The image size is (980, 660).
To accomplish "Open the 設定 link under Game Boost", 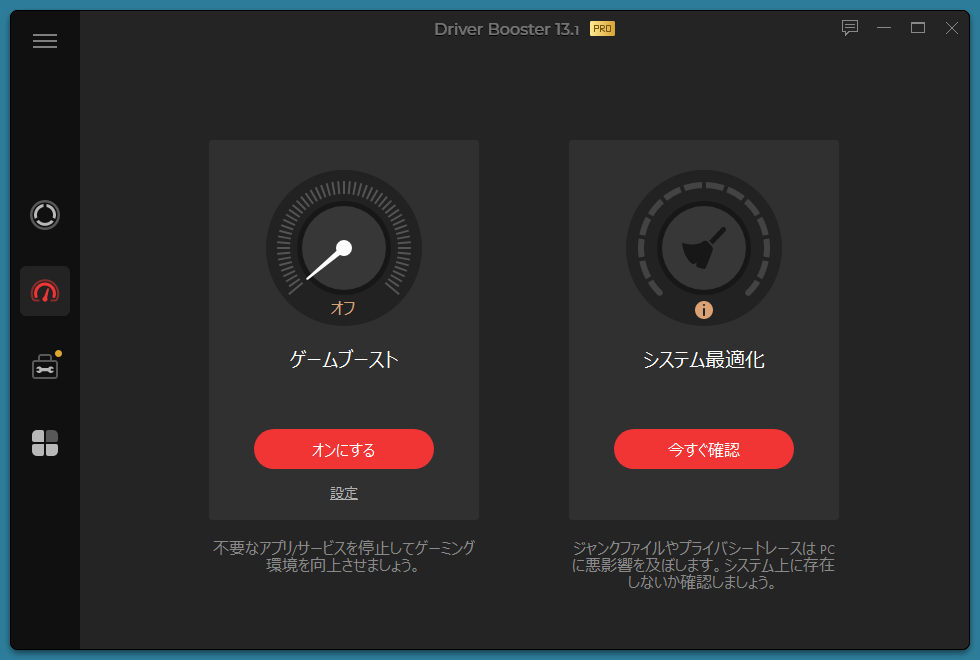I will (x=344, y=493).
